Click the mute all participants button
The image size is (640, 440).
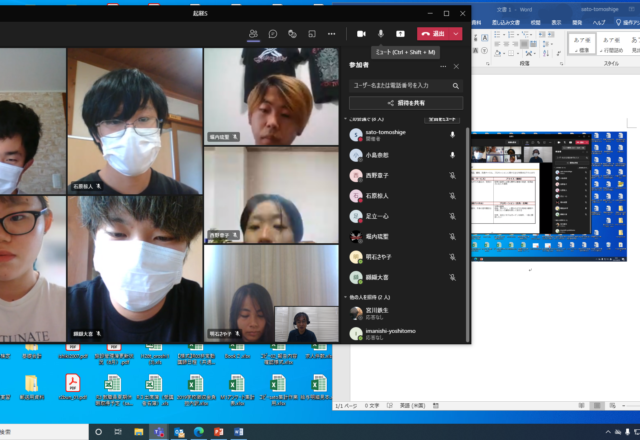coord(442,119)
